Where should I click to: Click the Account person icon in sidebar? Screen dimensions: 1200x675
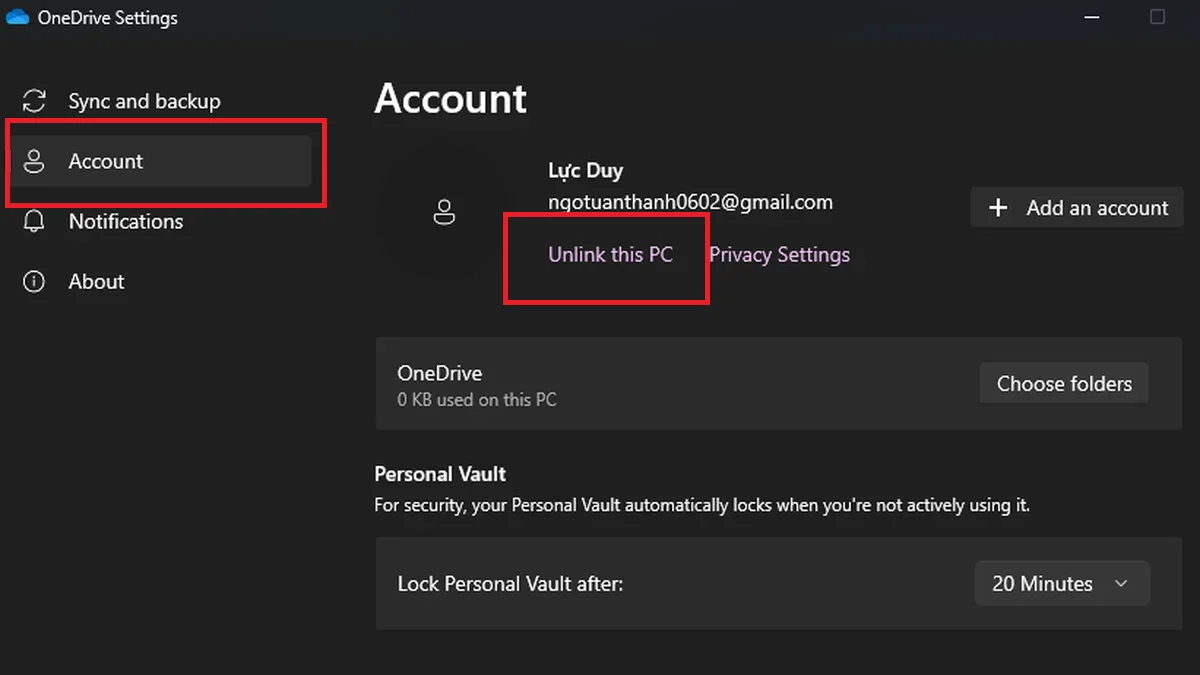pos(35,161)
